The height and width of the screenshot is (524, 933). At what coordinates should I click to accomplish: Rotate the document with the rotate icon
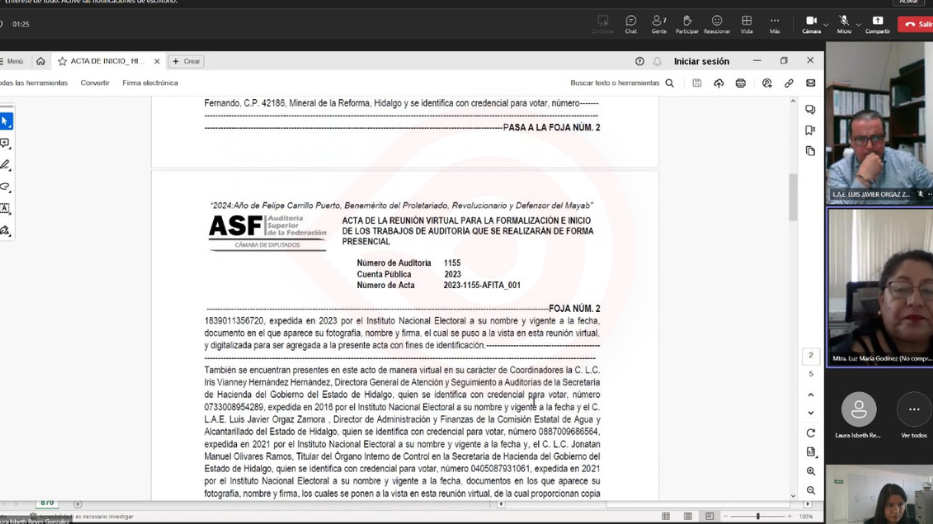(811, 433)
